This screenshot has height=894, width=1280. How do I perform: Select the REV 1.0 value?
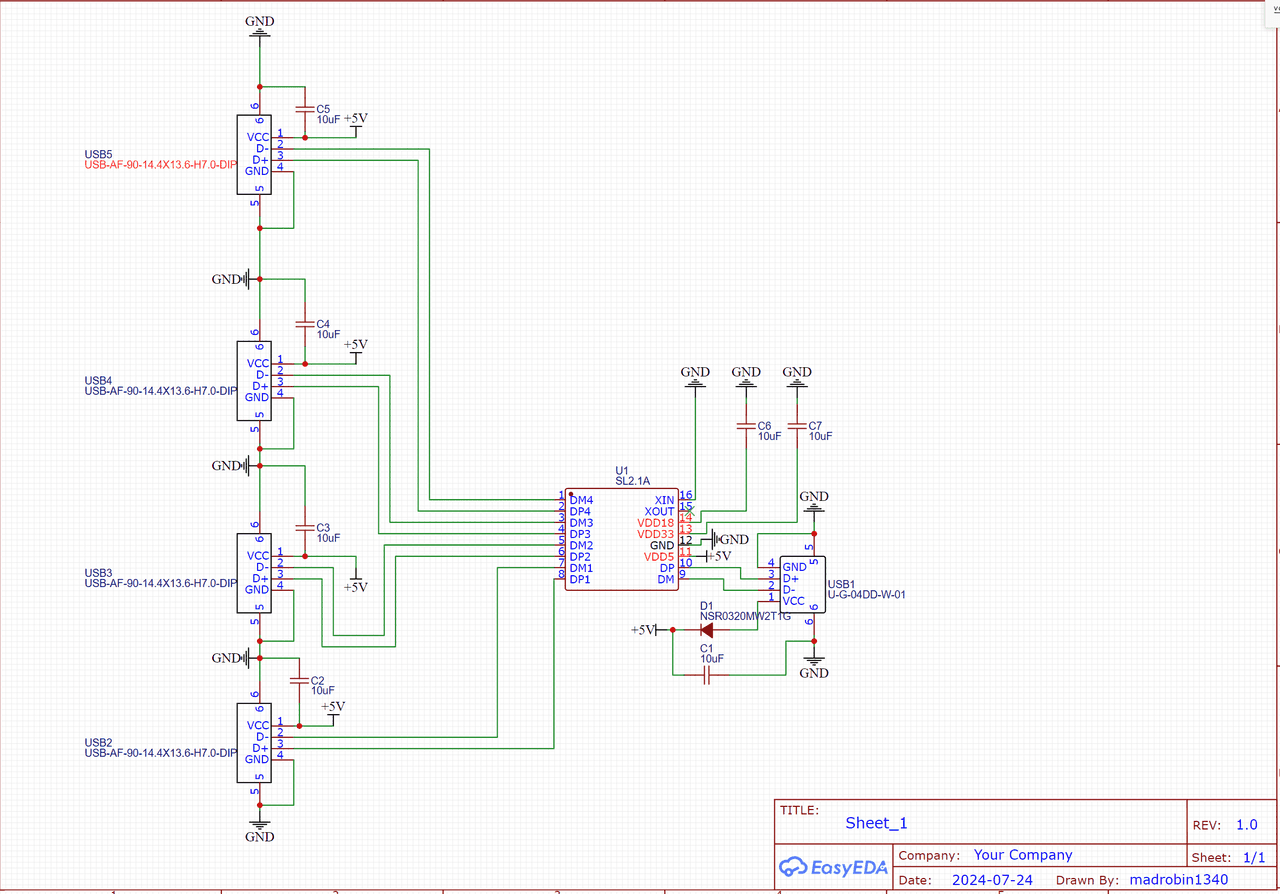tap(1246, 825)
